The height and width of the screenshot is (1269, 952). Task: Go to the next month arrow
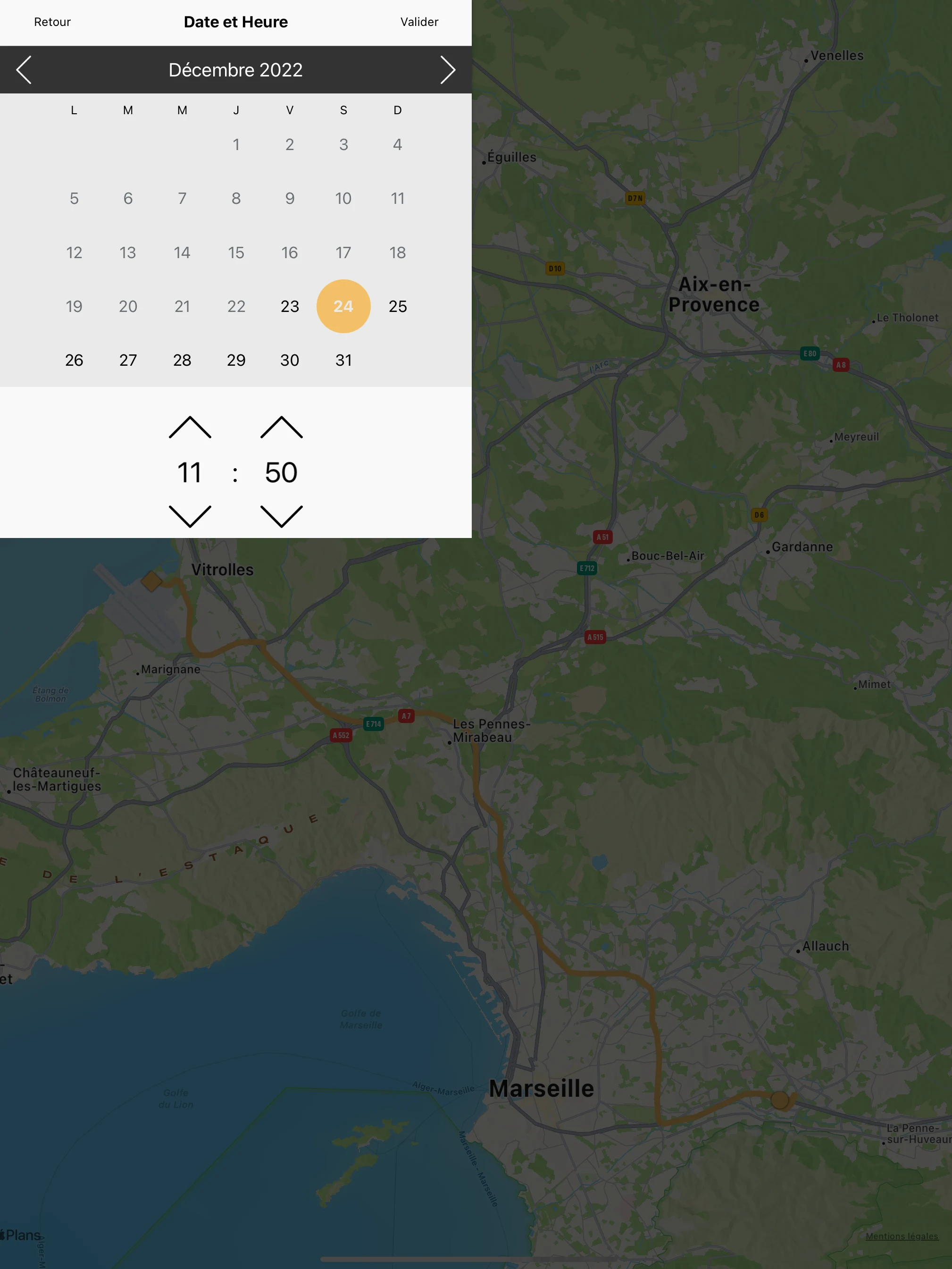pyautogui.click(x=447, y=70)
